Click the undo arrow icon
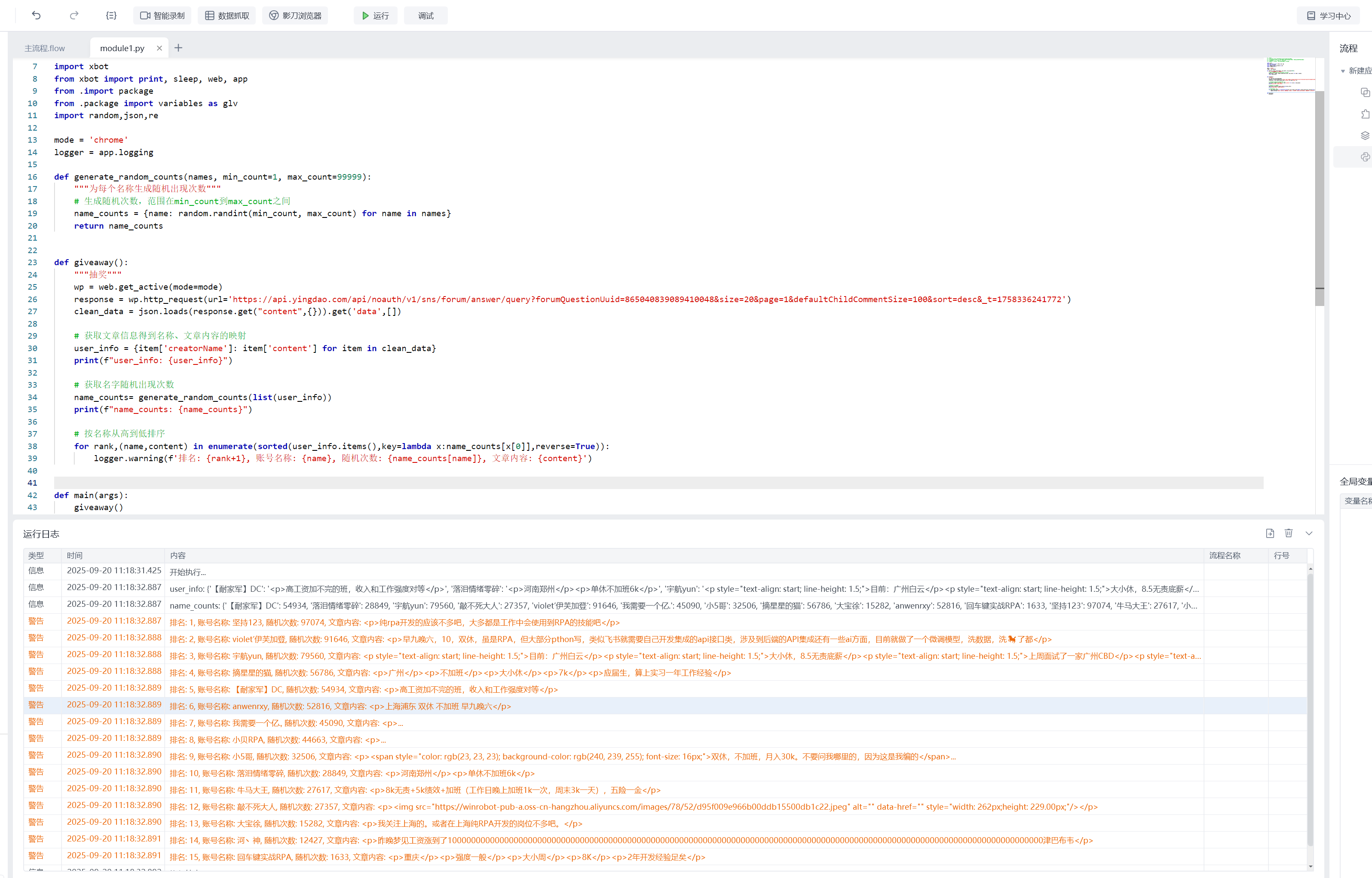1372x878 pixels. coord(37,15)
